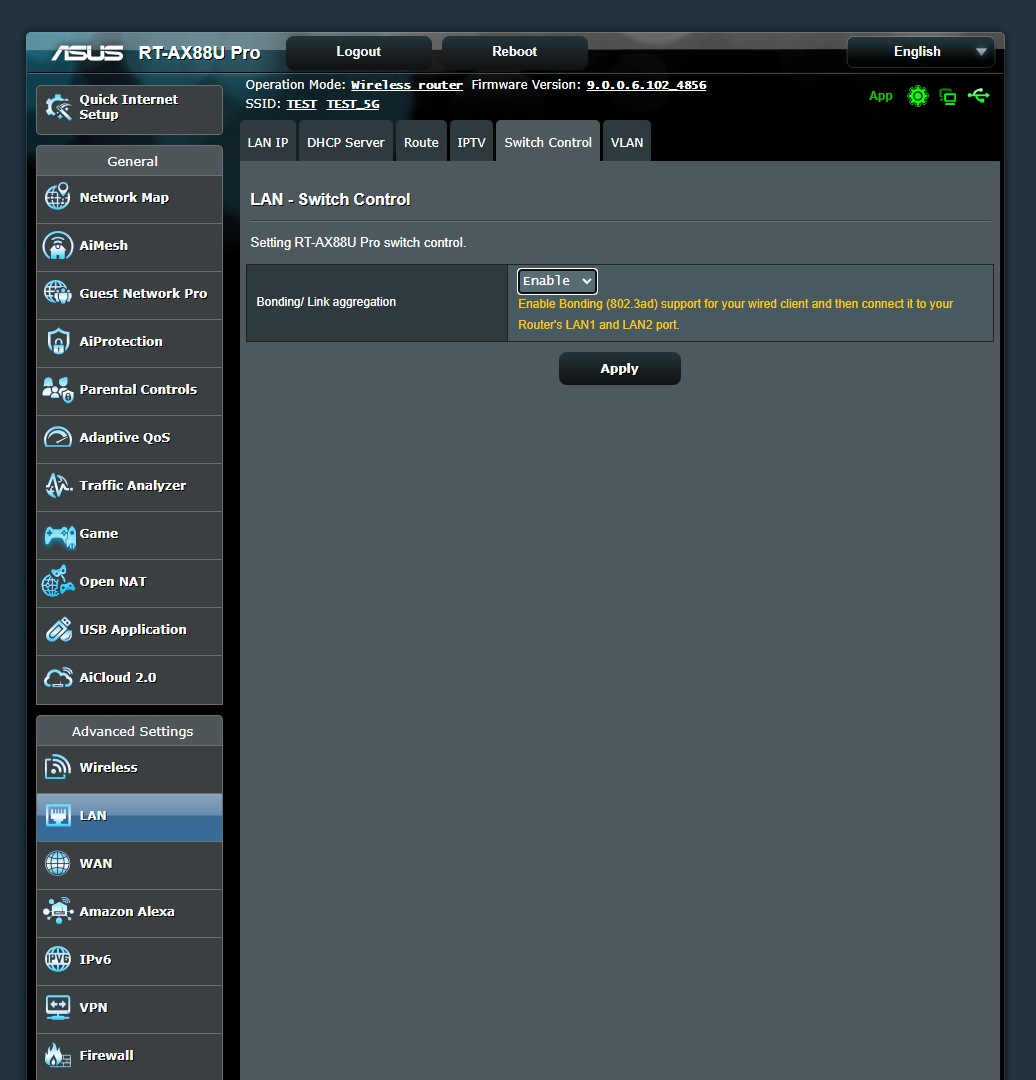
Task: Select the Switch Control tab
Action: tap(548, 143)
